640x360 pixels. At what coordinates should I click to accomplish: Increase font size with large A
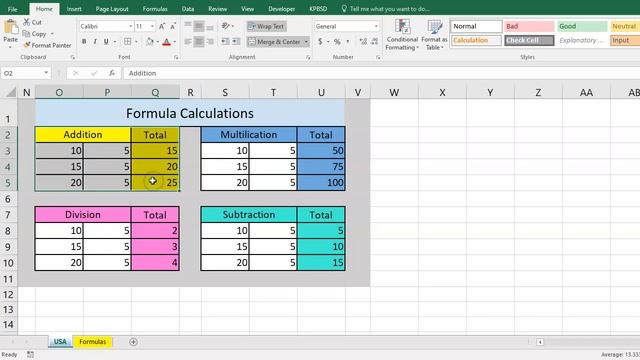[x=162, y=26]
